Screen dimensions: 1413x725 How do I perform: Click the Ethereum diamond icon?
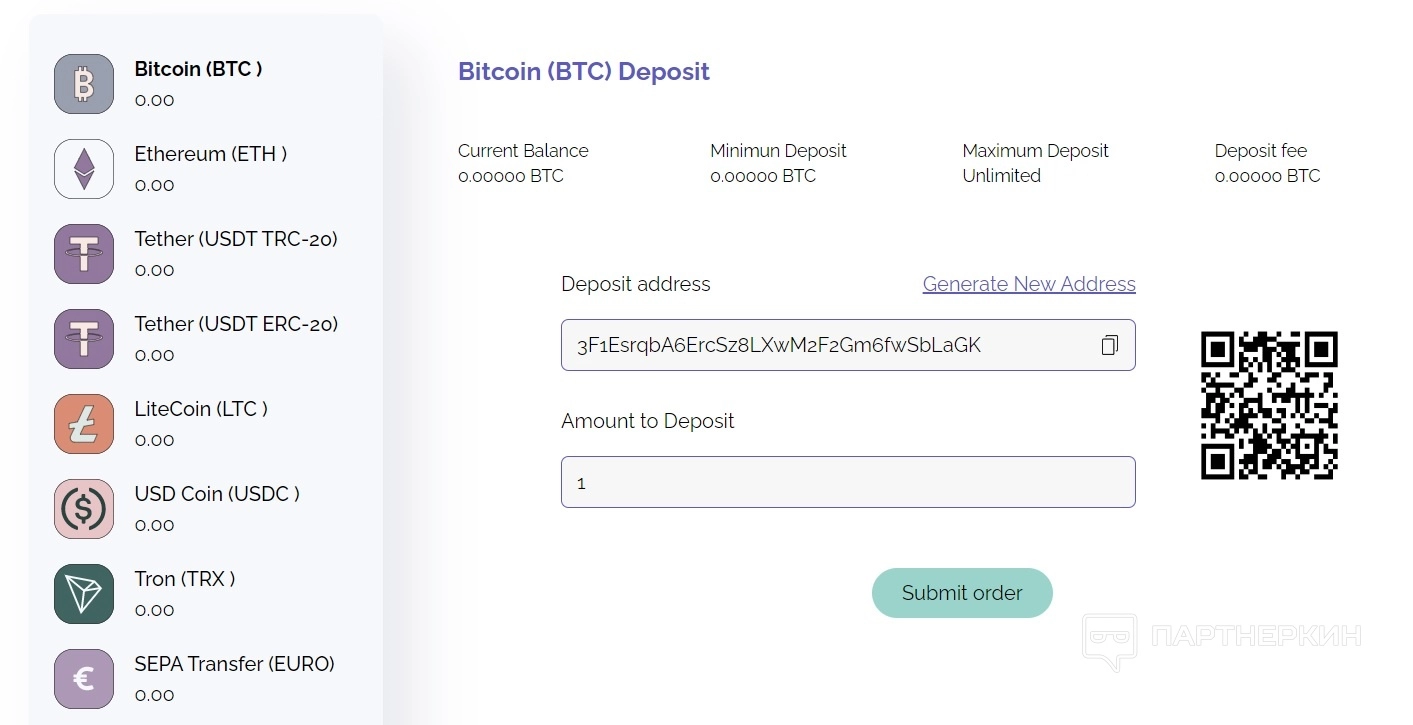coord(84,169)
